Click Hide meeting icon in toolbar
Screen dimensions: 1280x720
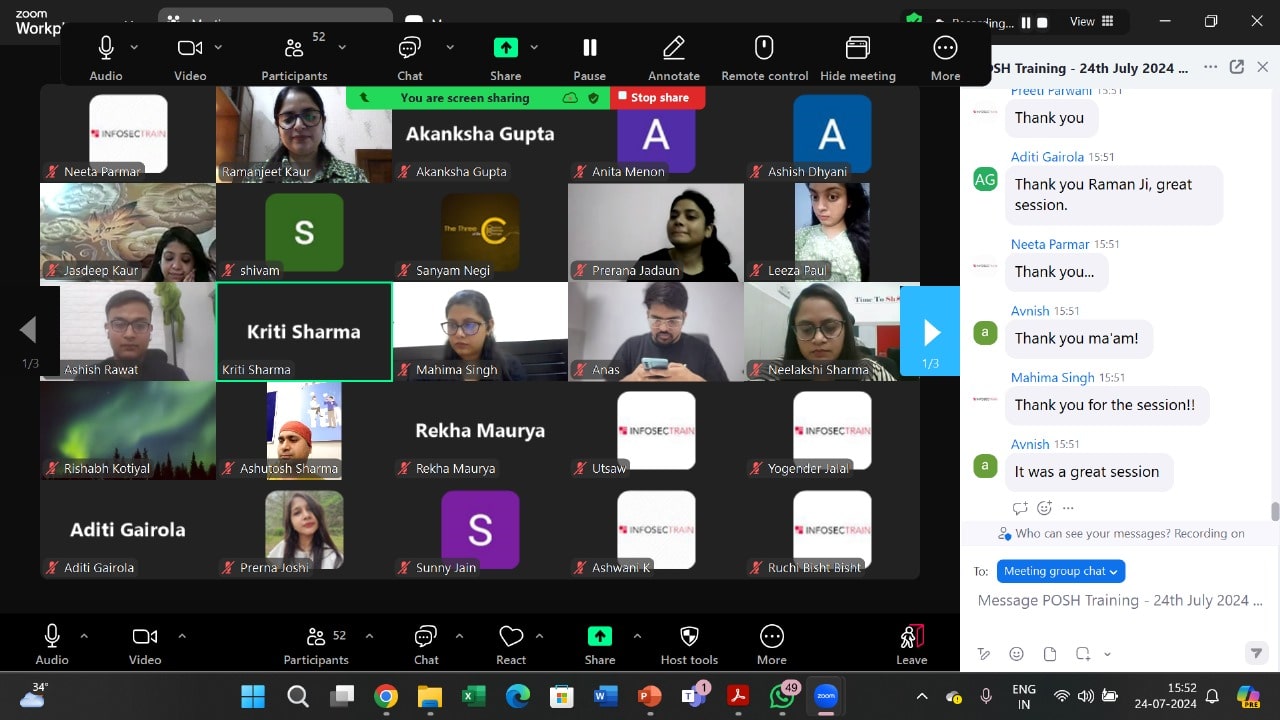(857, 48)
